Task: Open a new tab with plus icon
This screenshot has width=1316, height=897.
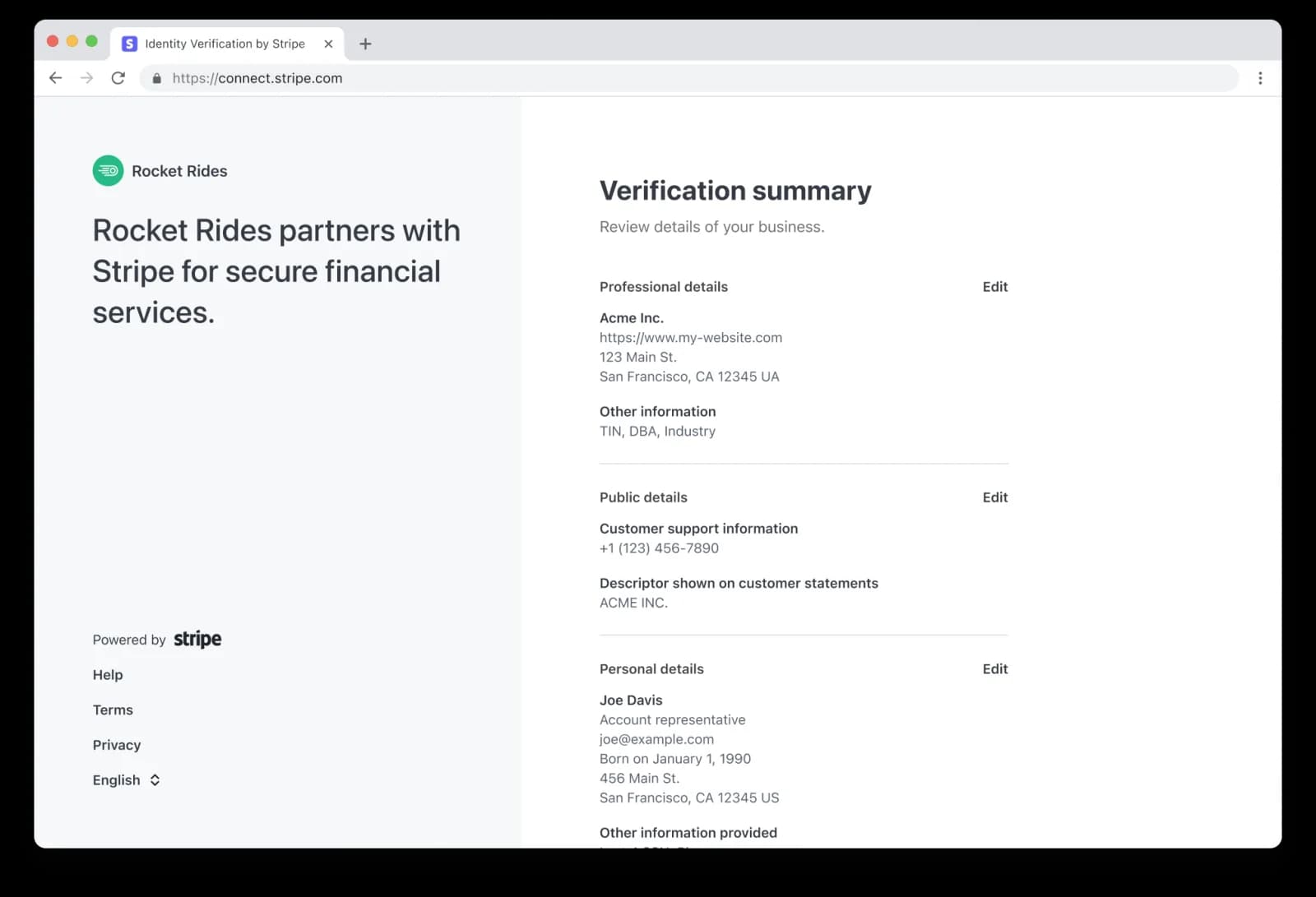Action: (x=366, y=44)
